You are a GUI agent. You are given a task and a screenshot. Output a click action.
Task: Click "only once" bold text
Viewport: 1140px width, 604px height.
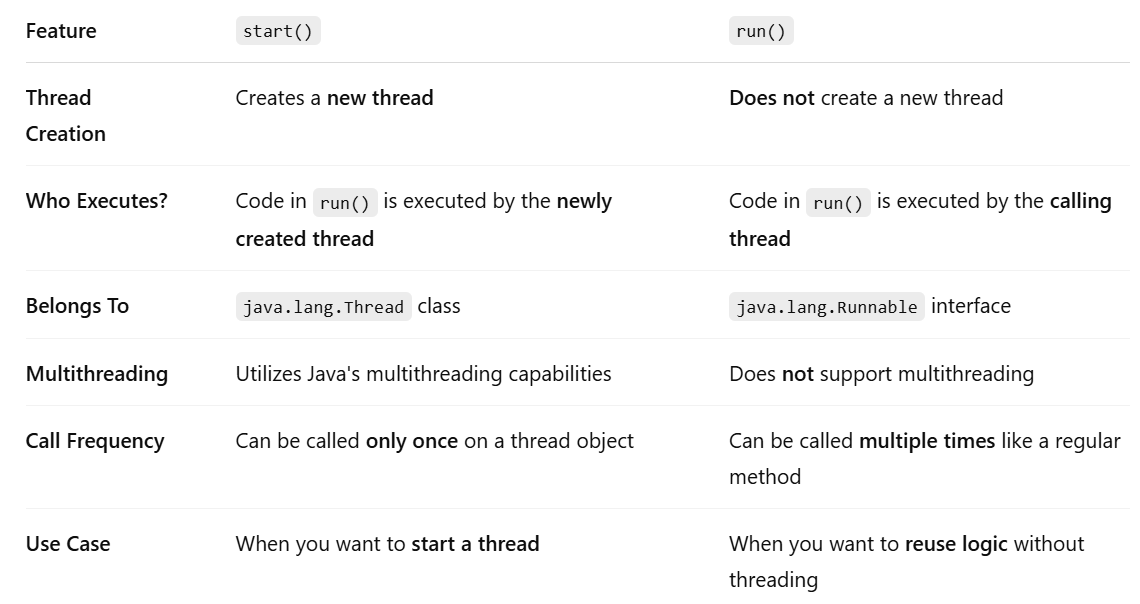tap(412, 441)
